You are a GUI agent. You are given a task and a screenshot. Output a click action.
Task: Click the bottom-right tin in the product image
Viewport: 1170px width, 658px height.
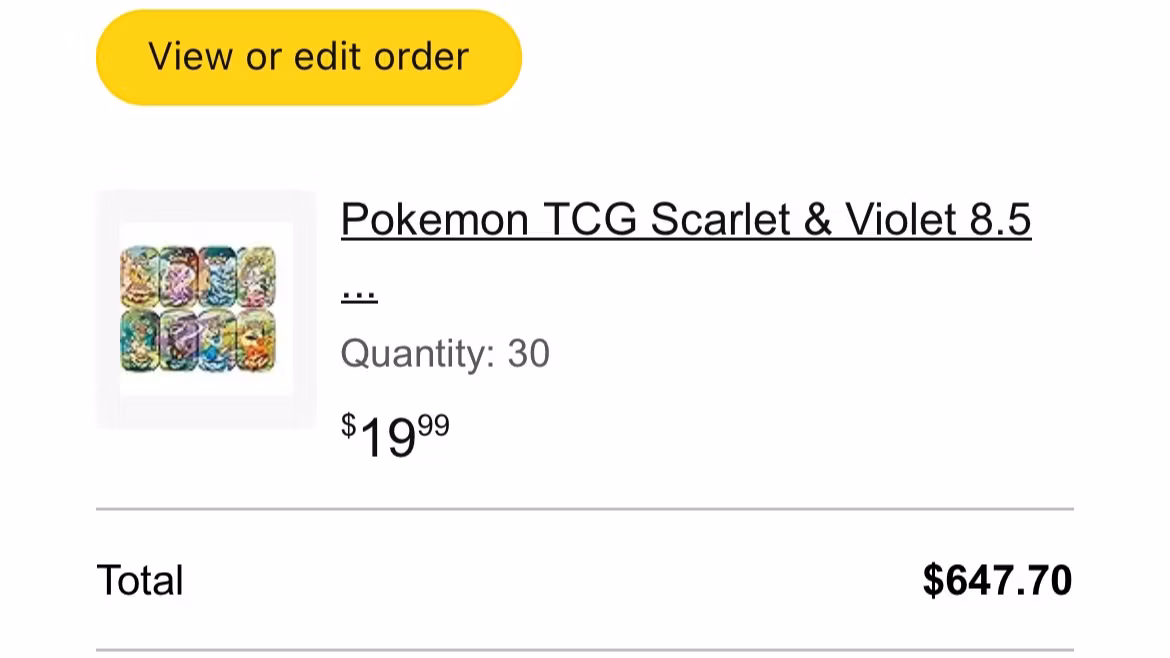click(x=259, y=341)
